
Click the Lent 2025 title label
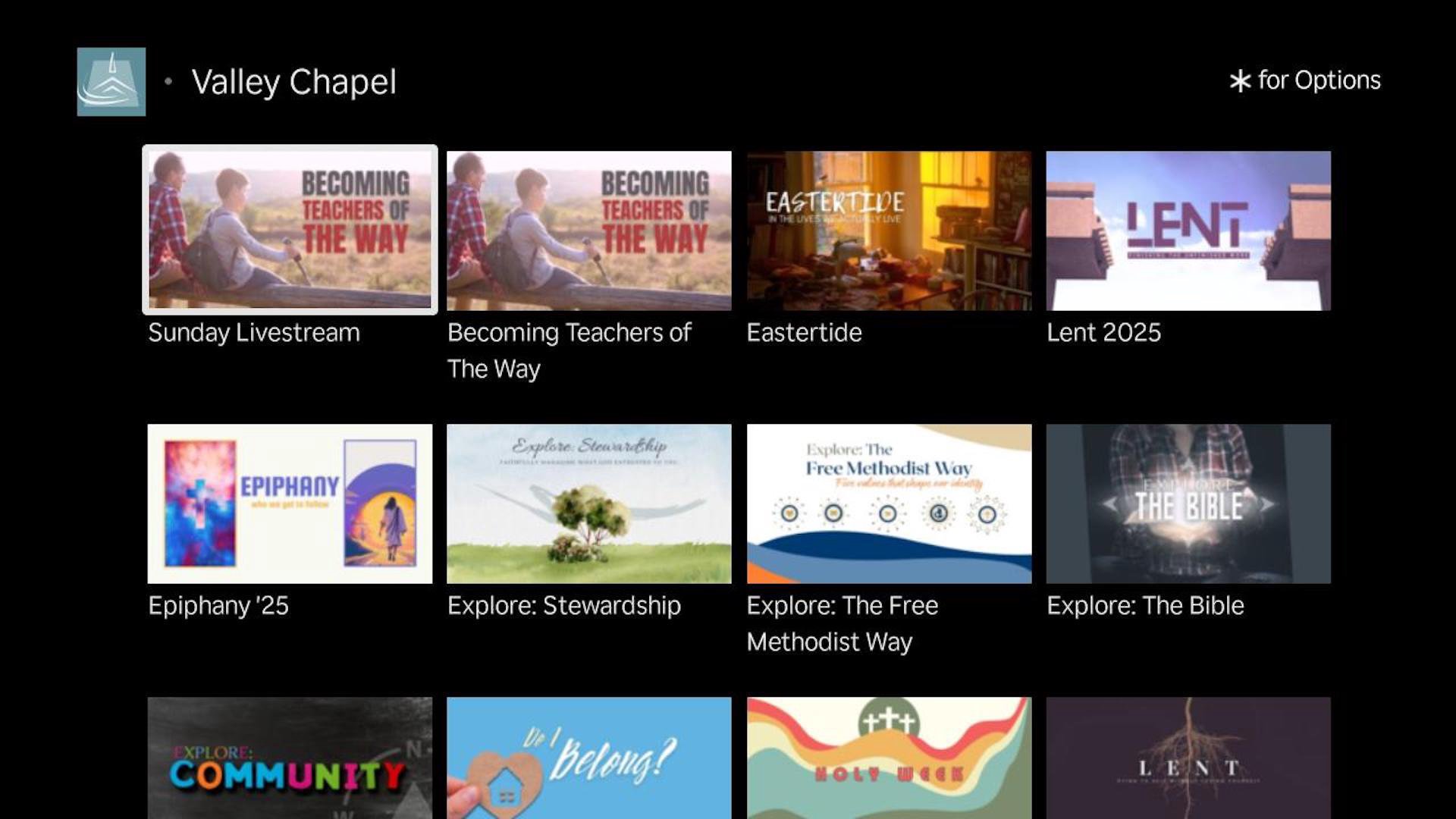point(1103,333)
